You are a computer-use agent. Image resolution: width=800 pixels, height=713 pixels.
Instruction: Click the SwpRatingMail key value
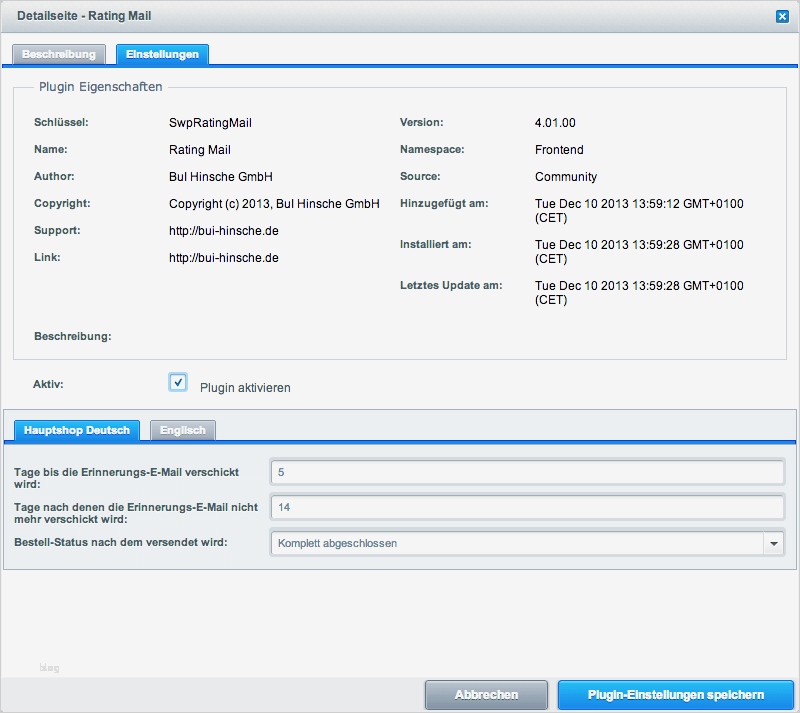[210, 122]
